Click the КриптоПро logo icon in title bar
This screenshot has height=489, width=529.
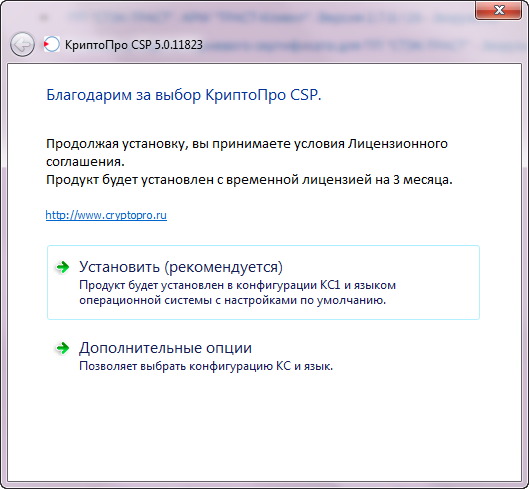click(x=52, y=44)
